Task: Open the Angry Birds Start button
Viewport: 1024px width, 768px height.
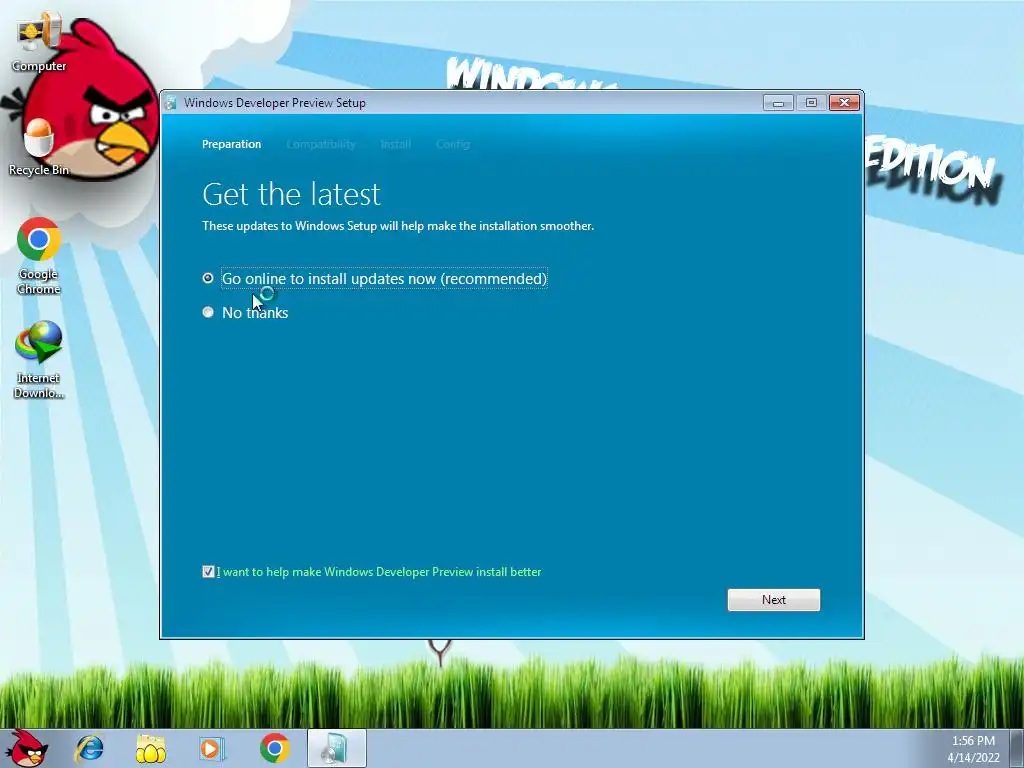Action: 27,748
